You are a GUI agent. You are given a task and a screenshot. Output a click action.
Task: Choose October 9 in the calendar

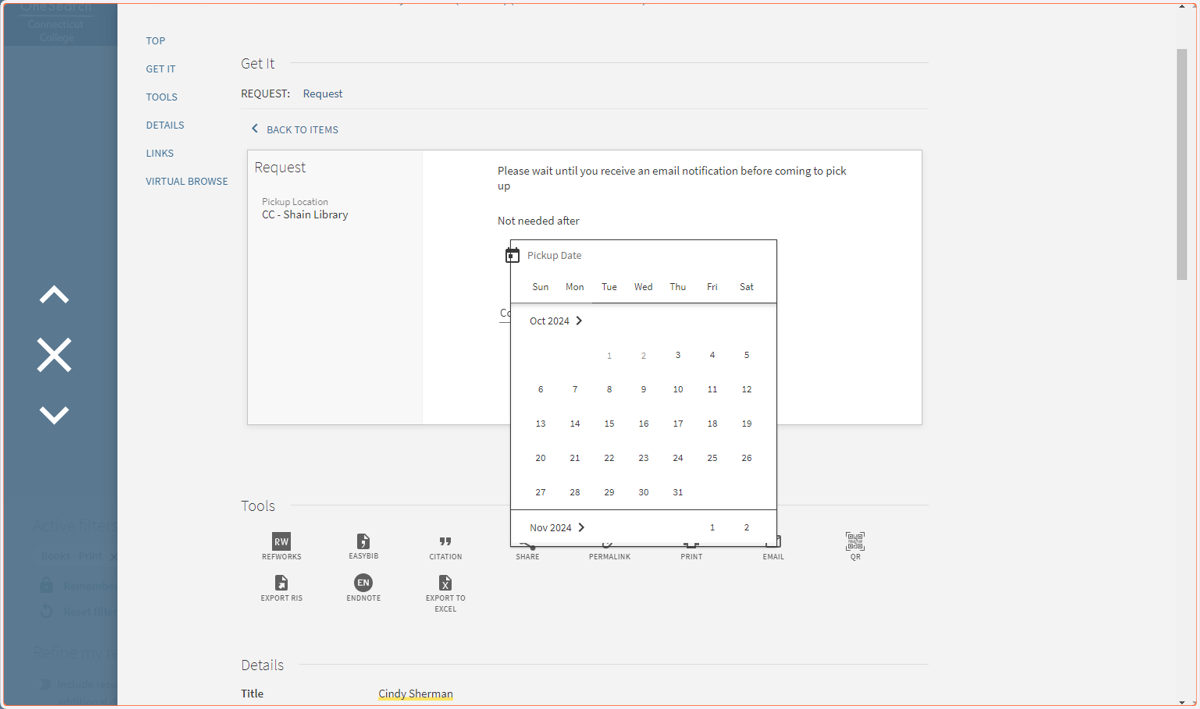pos(643,389)
